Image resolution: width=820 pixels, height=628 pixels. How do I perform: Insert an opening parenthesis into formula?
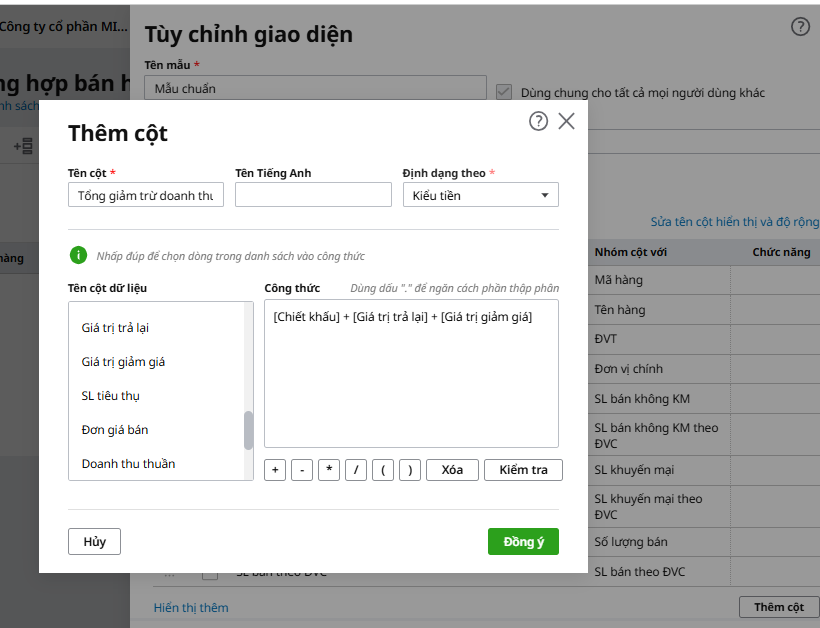tap(383, 470)
